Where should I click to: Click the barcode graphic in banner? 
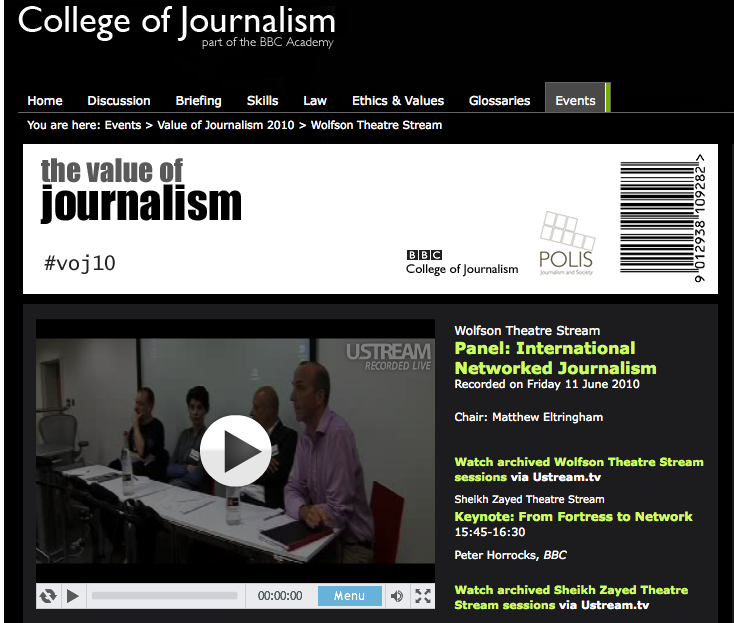[663, 218]
